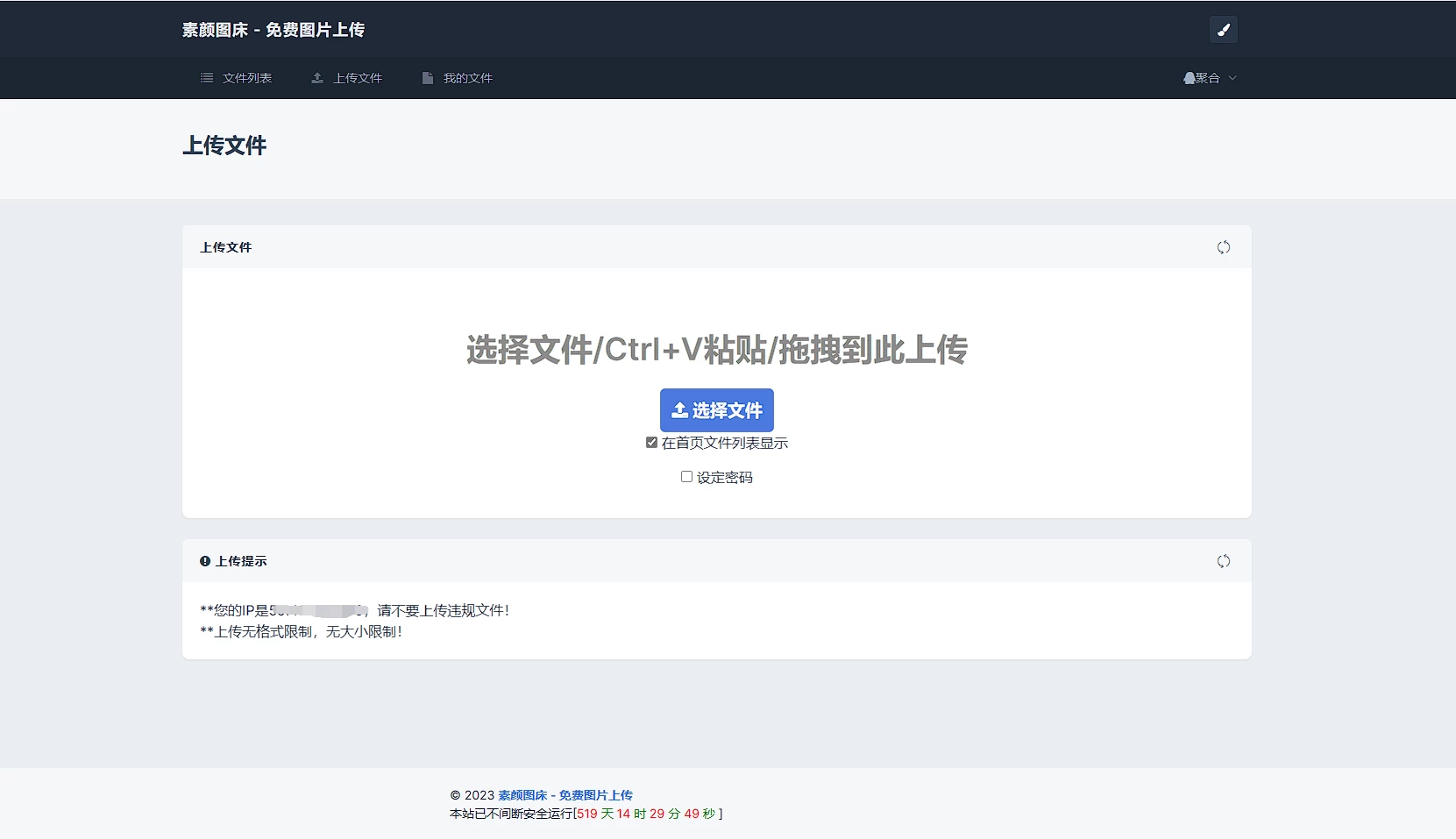Expand the 聚合 dropdown menu

pyautogui.click(x=1212, y=78)
